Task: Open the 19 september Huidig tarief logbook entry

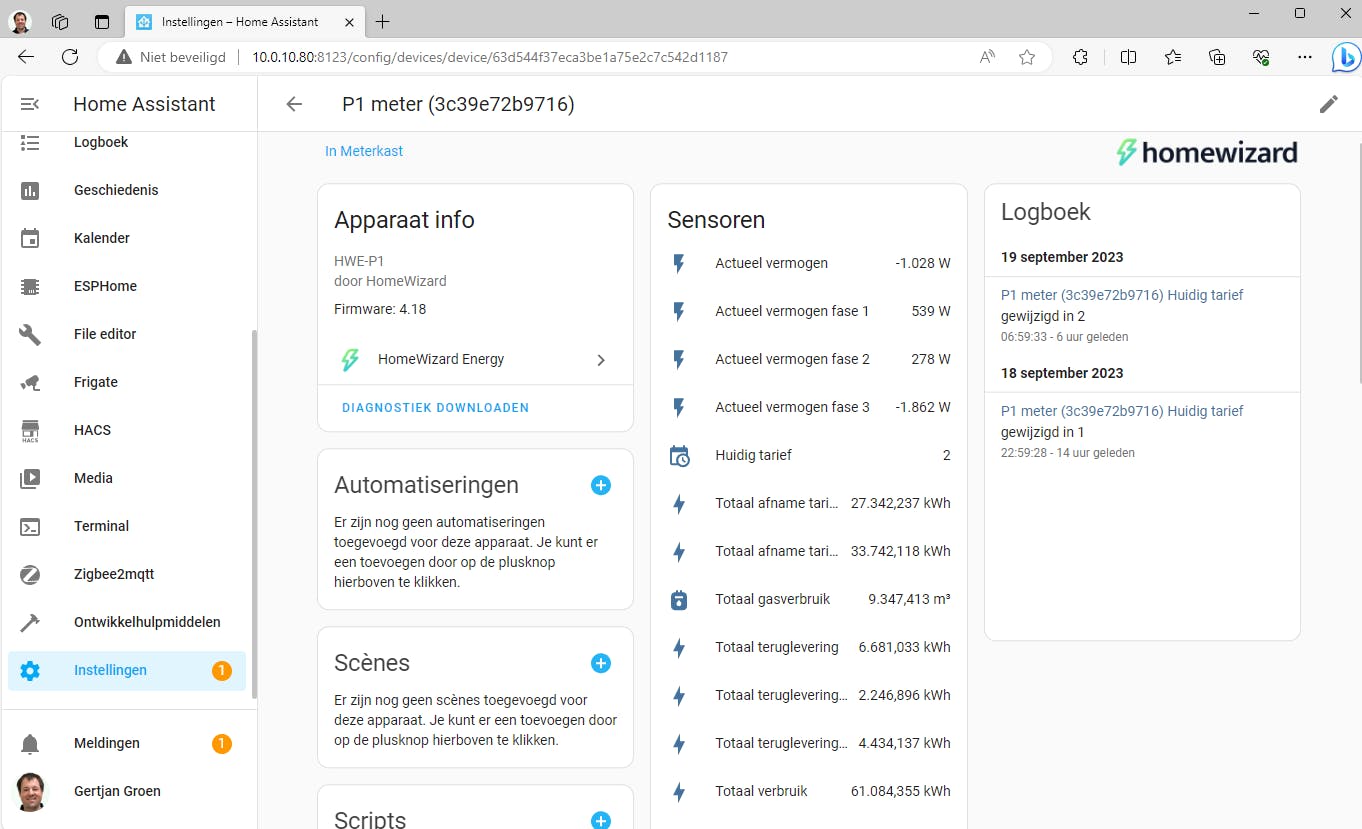Action: 1122,295
